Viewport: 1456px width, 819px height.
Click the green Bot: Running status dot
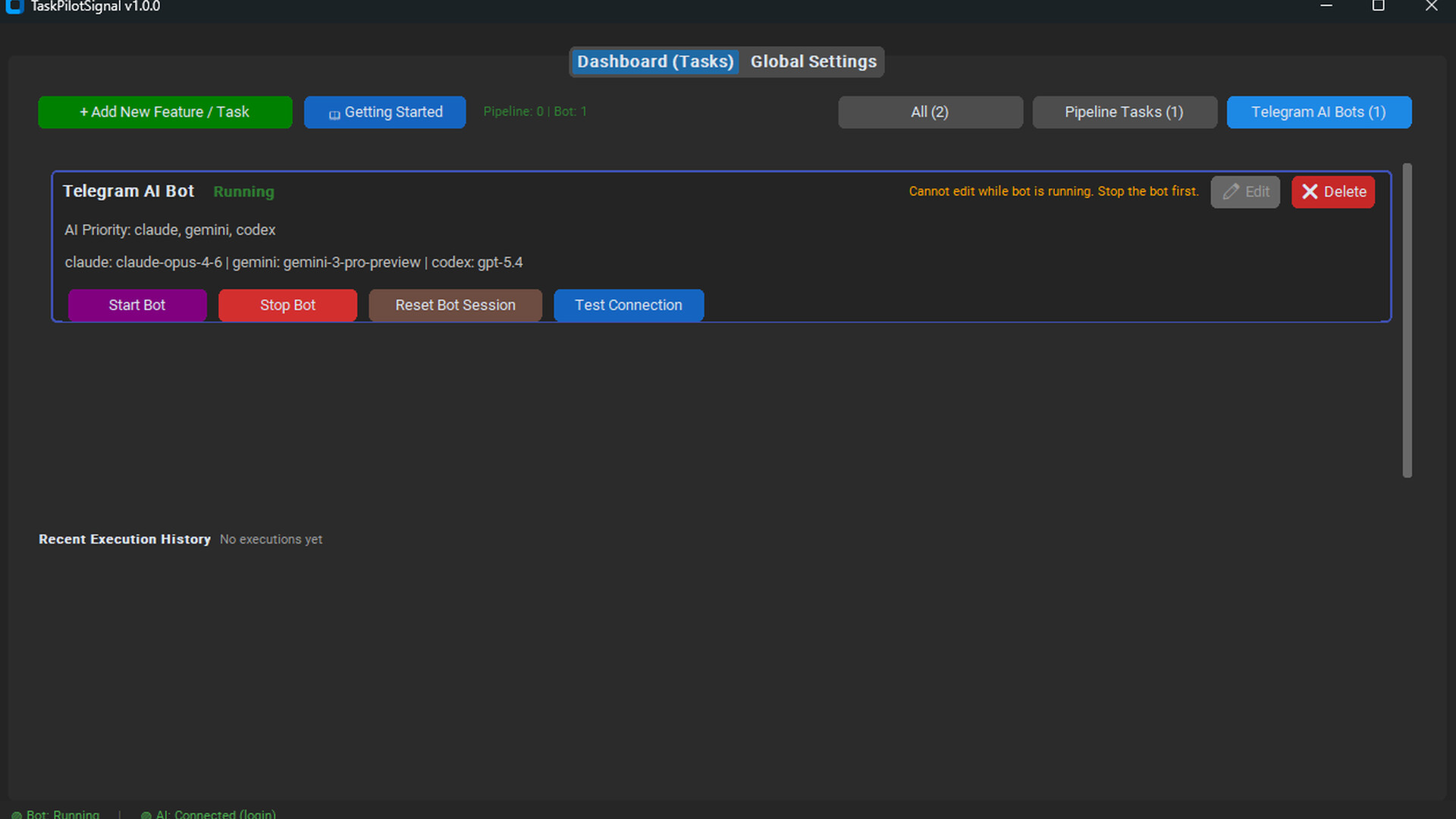coord(17,815)
